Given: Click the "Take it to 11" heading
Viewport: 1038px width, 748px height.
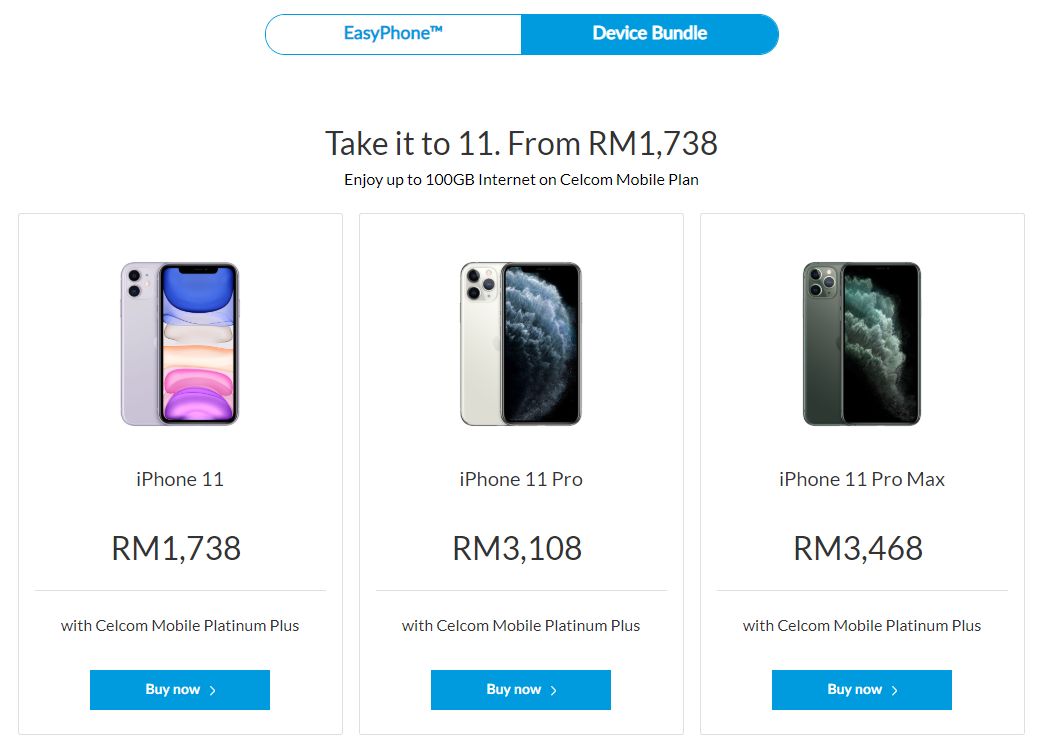Looking at the screenshot, I should [x=521, y=143].
